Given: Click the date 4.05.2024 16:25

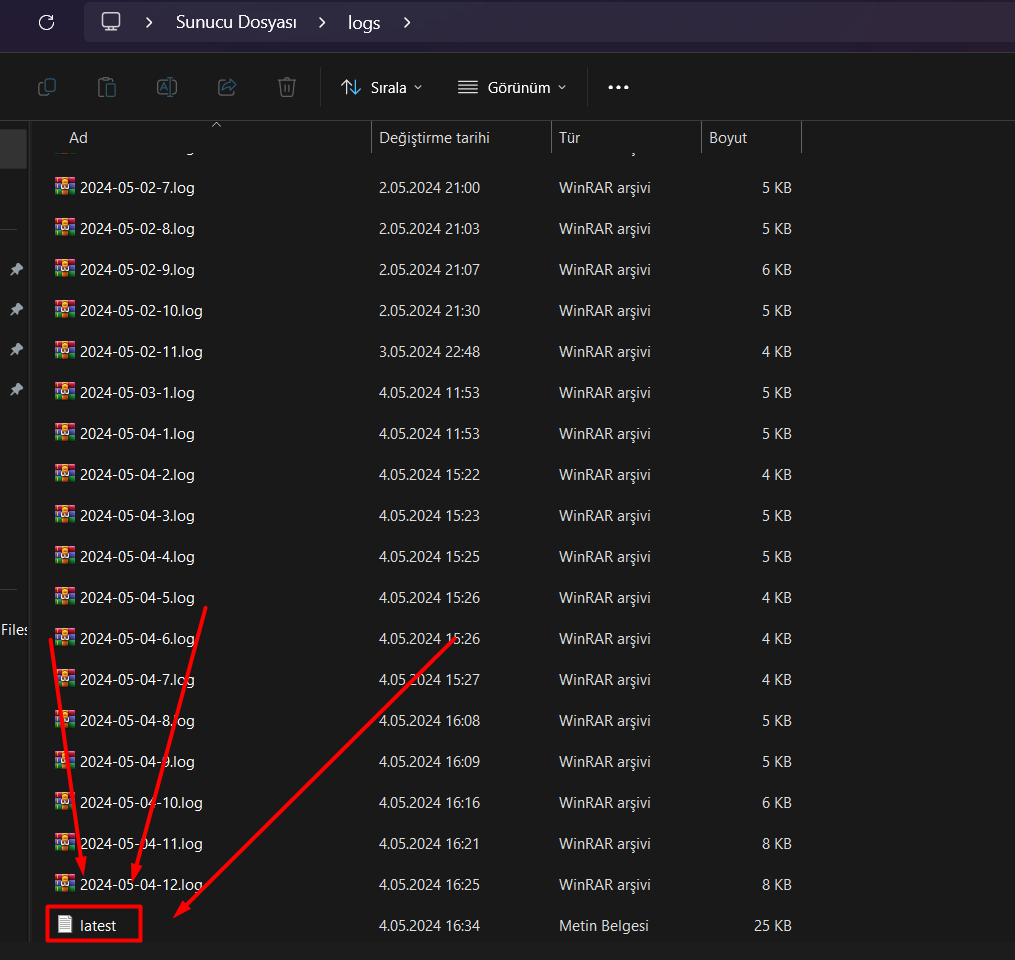Looking at the screenshot, I should click(429, 885).
